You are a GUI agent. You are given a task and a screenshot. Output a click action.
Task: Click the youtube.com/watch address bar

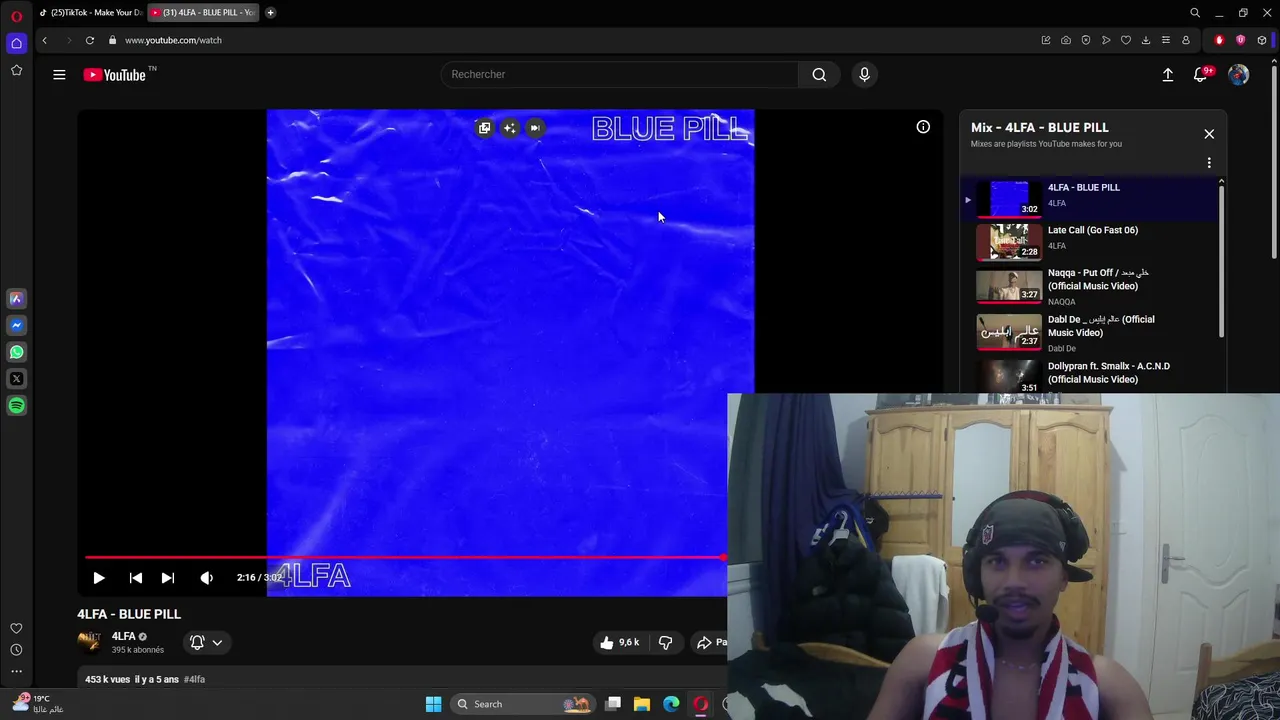click(173, 40)
